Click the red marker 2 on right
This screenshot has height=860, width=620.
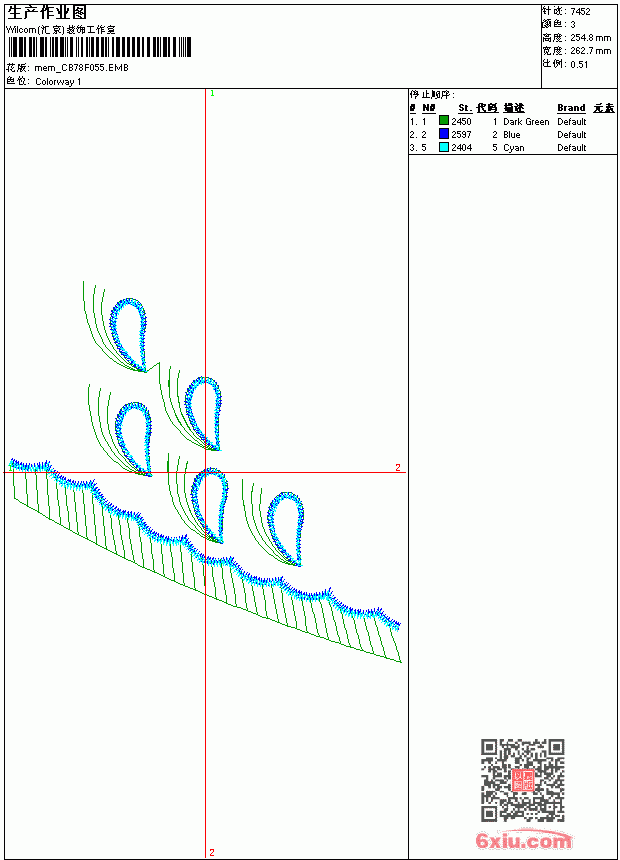point(398,467)
